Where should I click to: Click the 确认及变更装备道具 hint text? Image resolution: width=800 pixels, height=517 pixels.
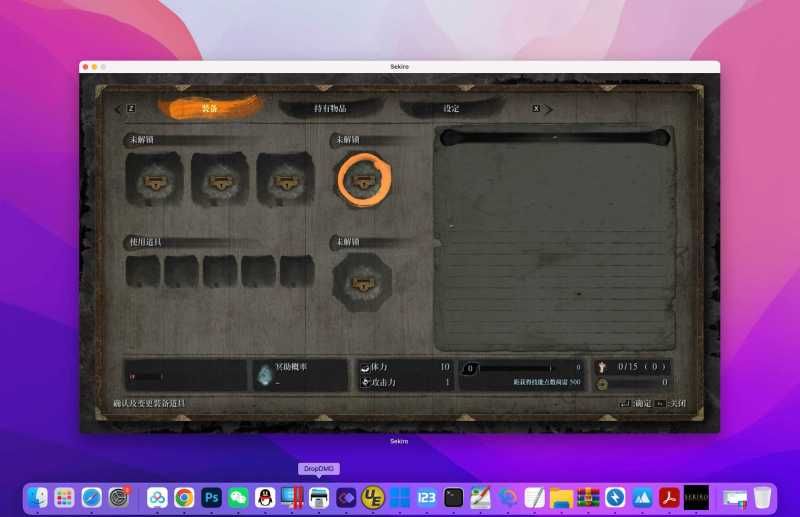click(149, 403)
